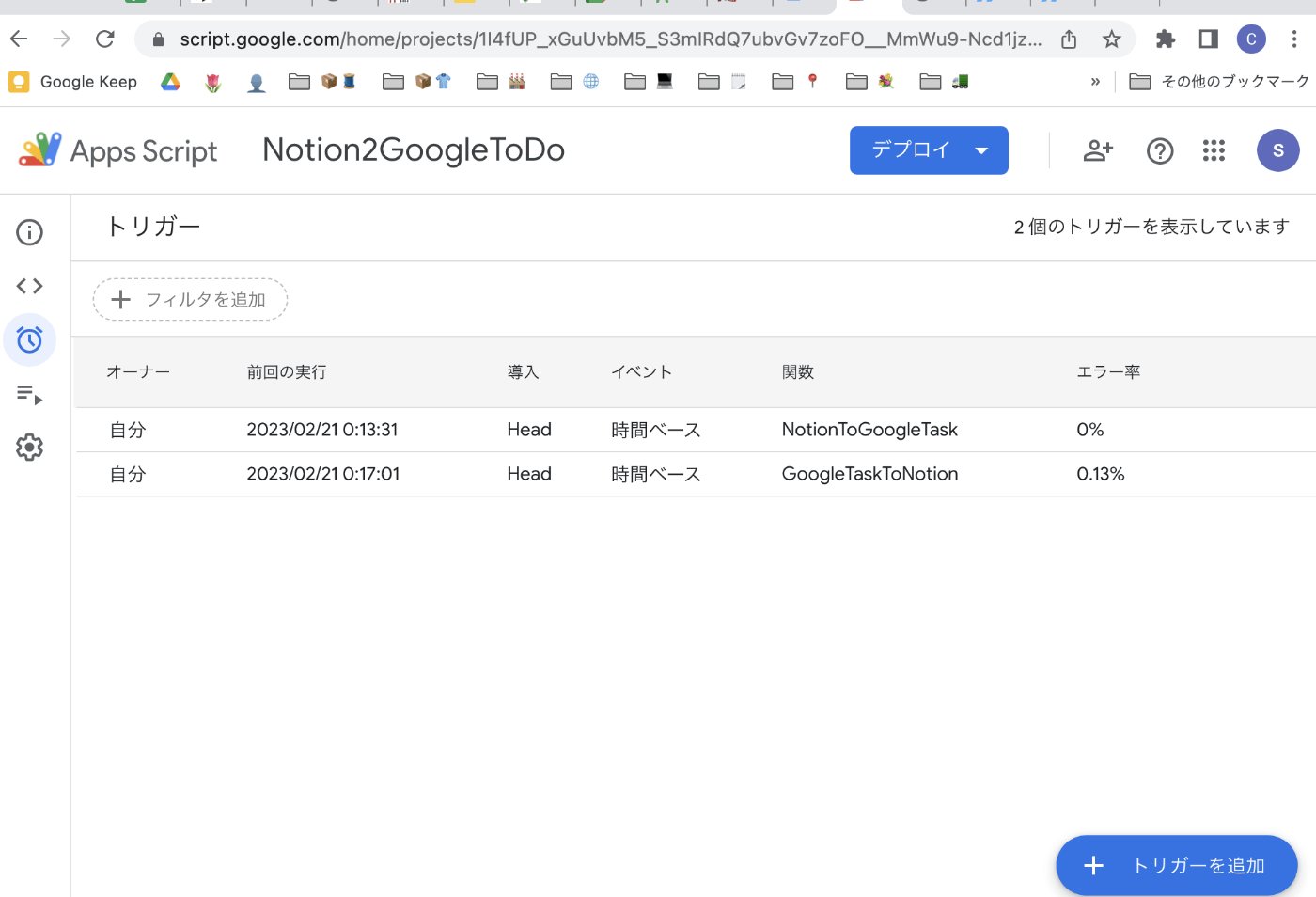Click timestamp 2023/02/21 0:17:01
Image resolution: width=1316 pixels, height=897 pixels.
tap(323, 474)
